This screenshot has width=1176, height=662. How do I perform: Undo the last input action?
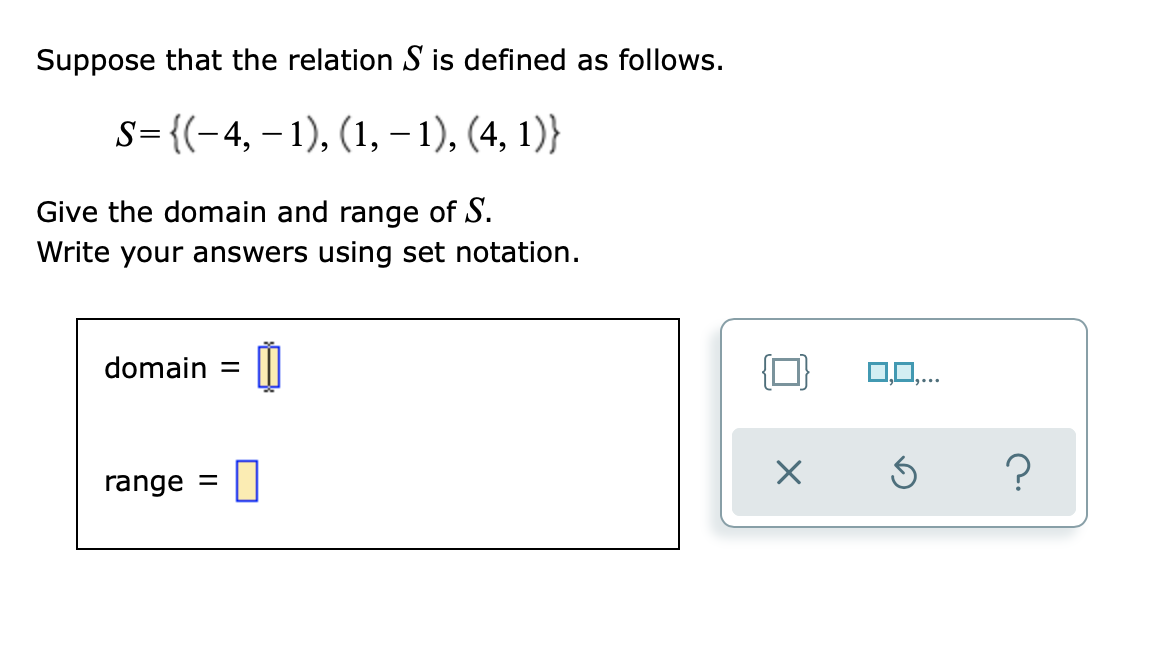[x=903, y=473]
